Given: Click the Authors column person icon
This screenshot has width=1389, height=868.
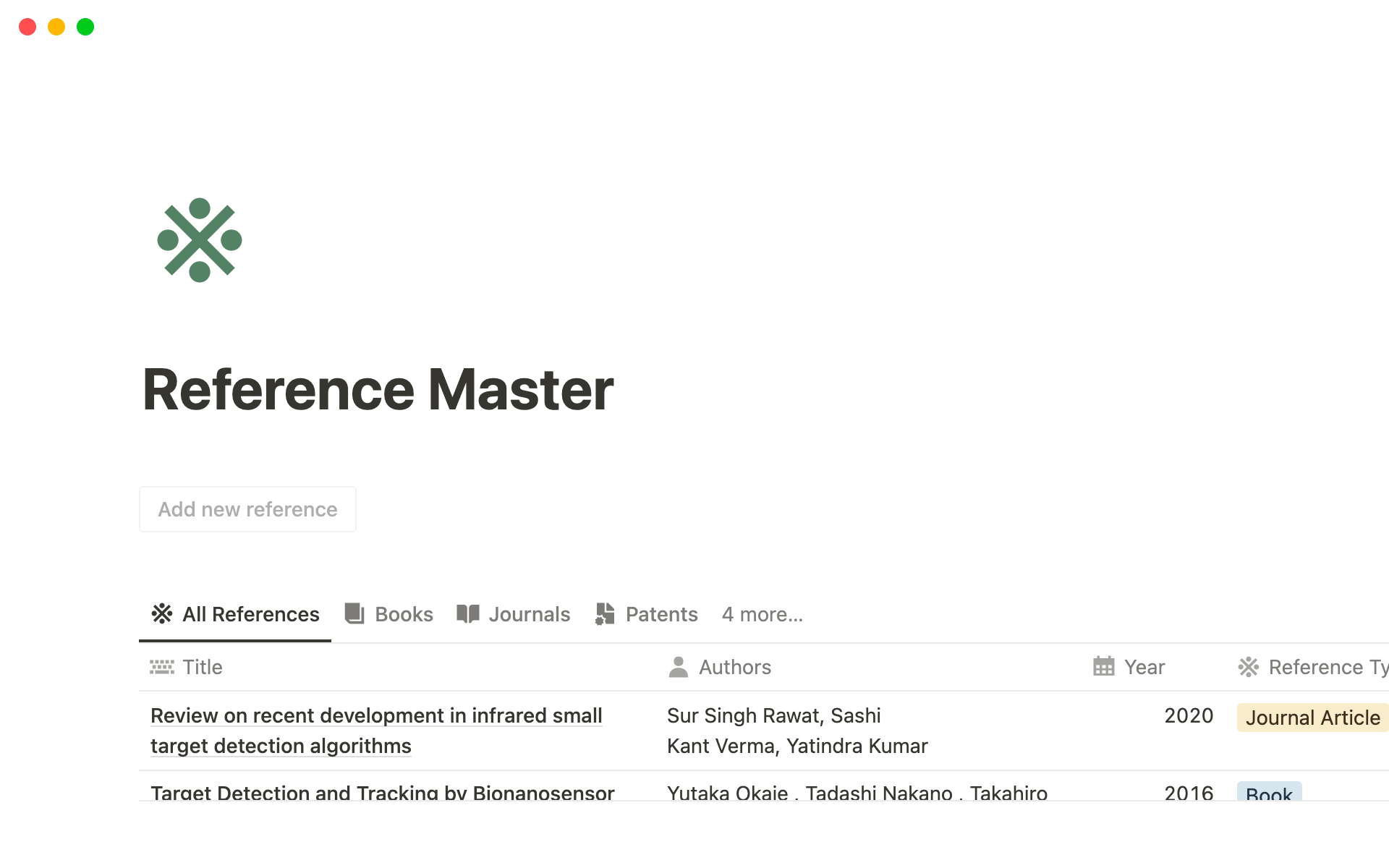Looking at the screenshot, I should point(679,667).
